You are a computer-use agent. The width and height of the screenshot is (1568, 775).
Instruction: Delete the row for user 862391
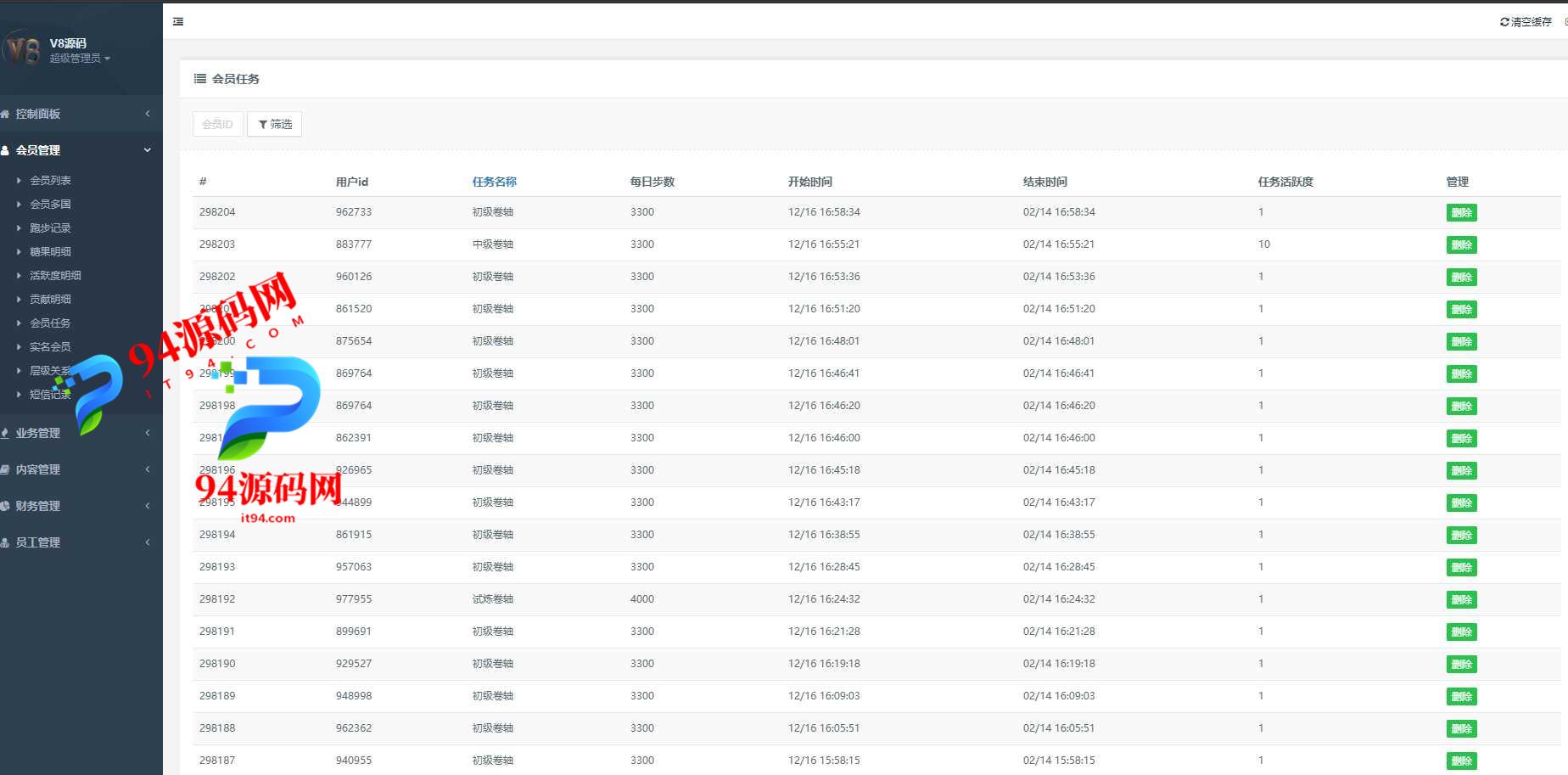[x=1461, y=439]
